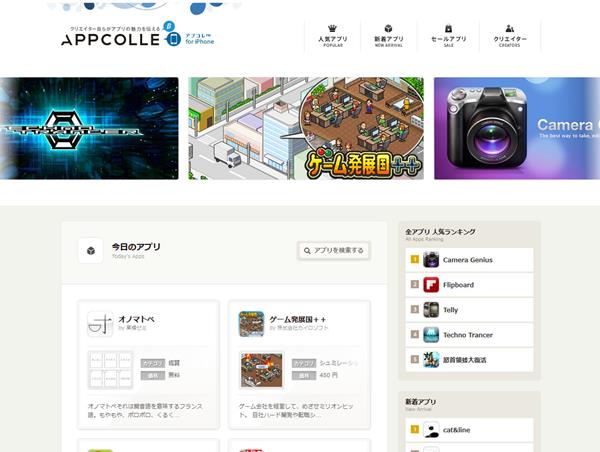Click the people icon above クリエイター
The width and height of the screenshot is (600, 452).
coord(510,28)
